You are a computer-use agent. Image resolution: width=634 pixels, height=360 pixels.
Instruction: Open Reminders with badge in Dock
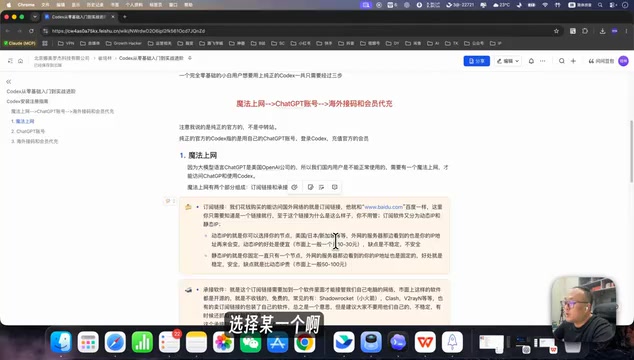pos(169,342)
